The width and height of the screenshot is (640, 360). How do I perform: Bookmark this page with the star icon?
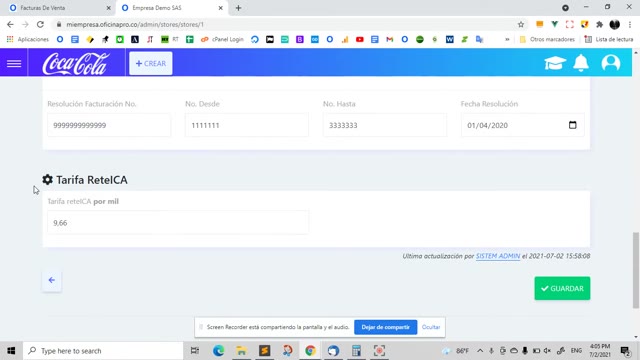tap(521, 24)
